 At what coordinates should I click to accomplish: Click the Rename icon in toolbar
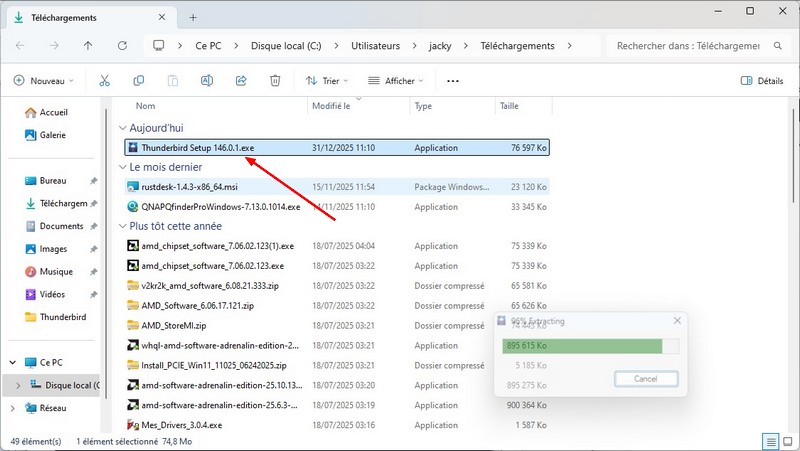point(206,81)
